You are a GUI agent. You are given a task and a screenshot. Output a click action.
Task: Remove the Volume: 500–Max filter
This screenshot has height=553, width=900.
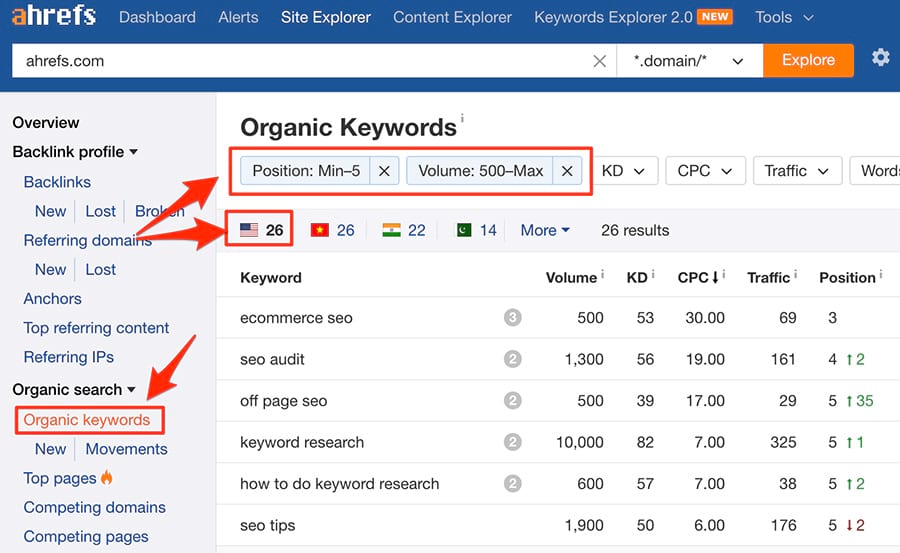[566, 171]
